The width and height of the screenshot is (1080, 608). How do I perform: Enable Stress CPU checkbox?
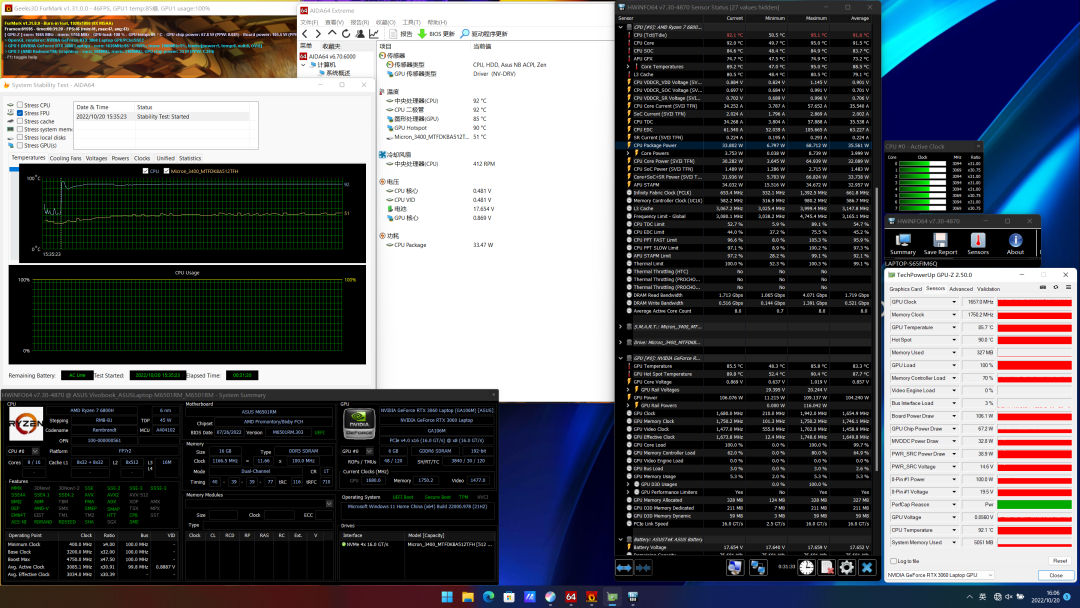tap(20, 105)
